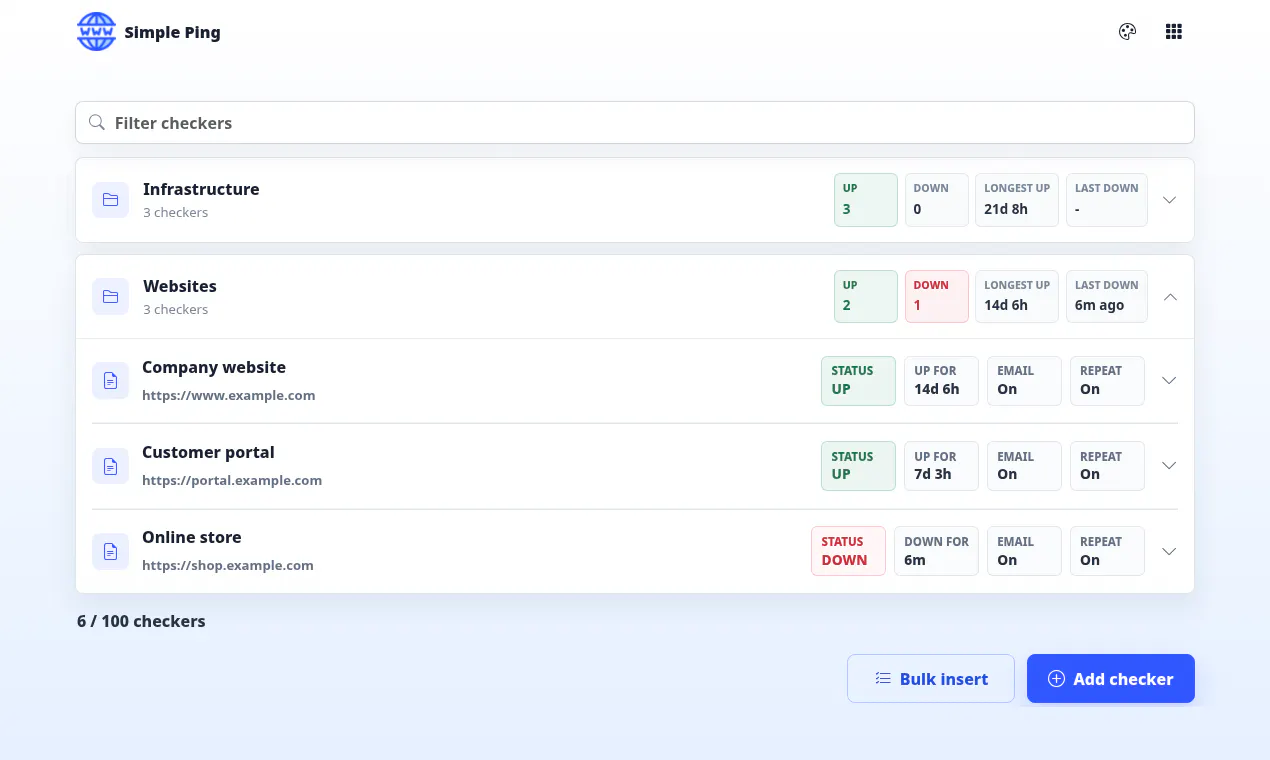Expand the Company website details chevron

pyautogui.click(x=1168, y=381)
